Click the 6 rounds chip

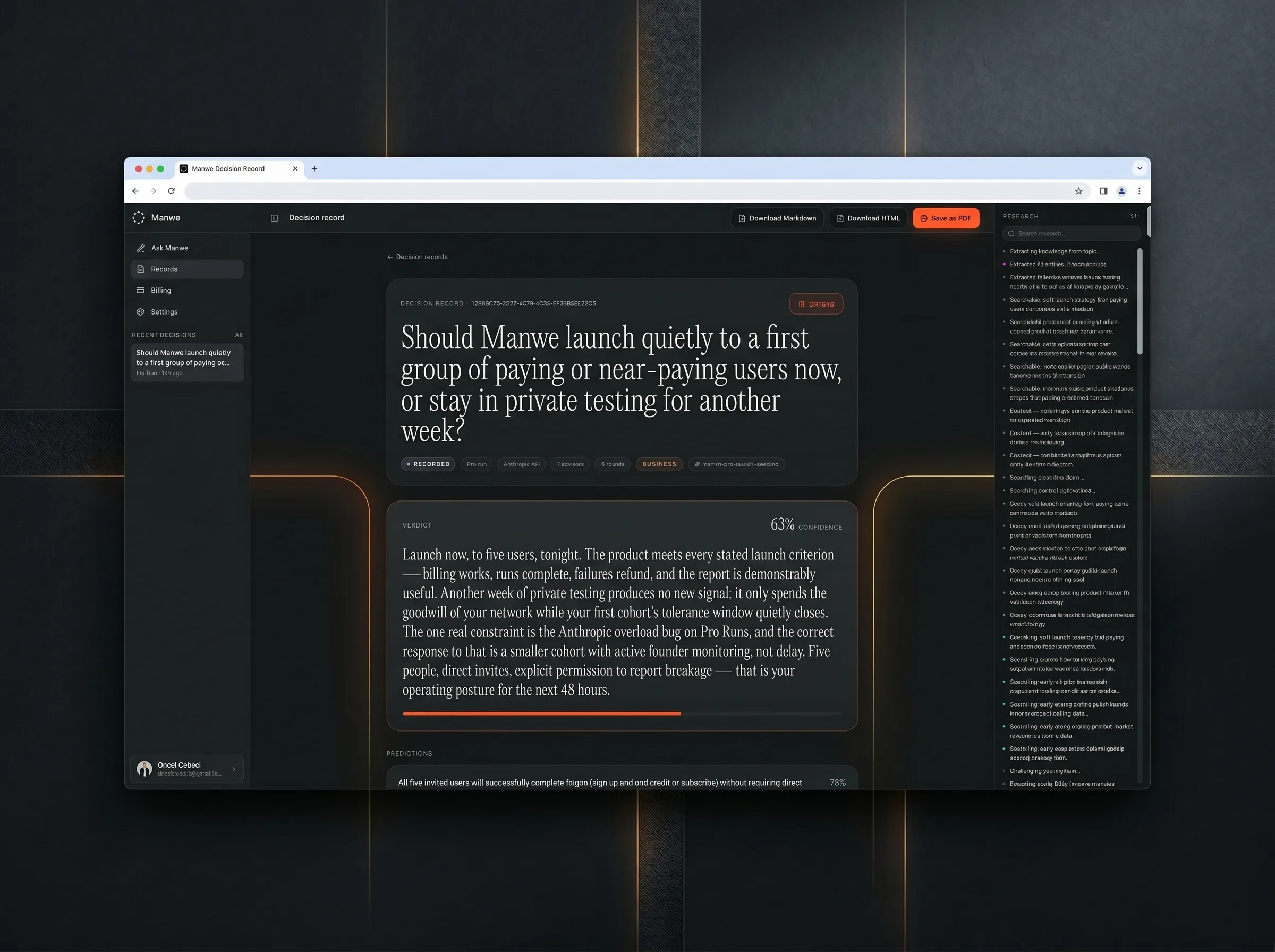[x=613, y=464]
